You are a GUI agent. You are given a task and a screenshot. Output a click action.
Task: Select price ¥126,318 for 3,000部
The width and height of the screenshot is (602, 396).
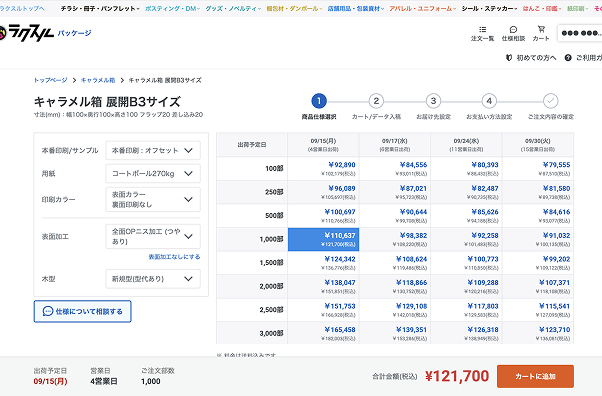click(x=466, y=333)
